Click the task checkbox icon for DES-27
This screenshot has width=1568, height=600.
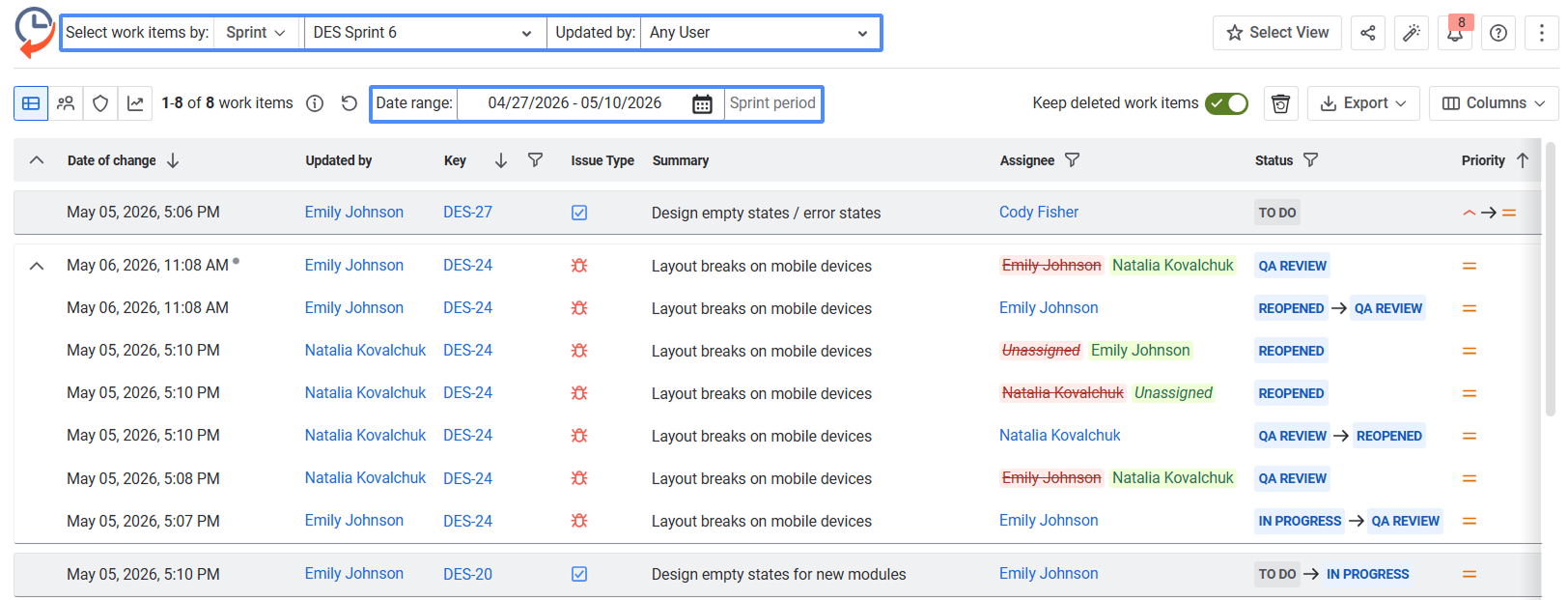tap(579, 213)
